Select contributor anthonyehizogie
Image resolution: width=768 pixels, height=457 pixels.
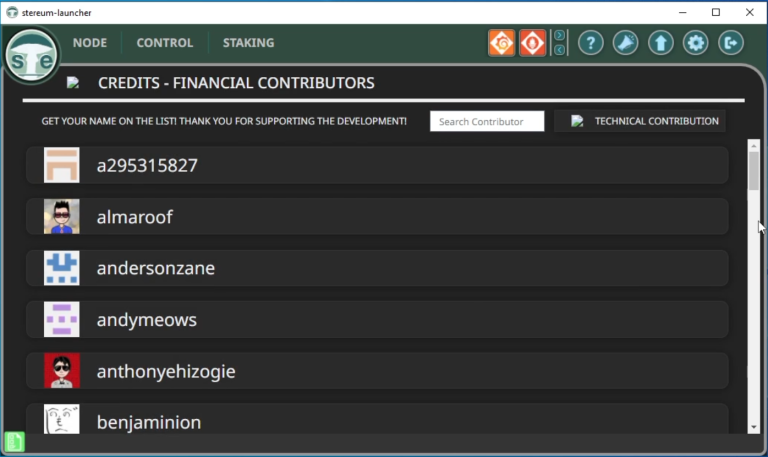click(x=377, y=371)
